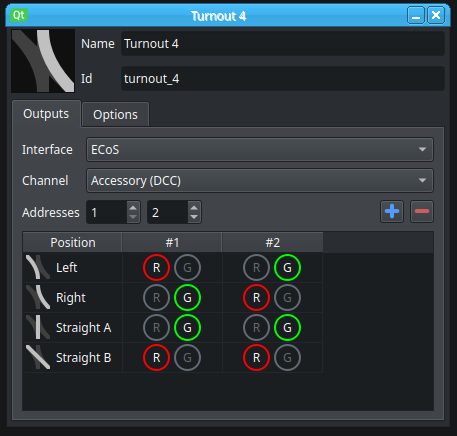The width and height of the screenshot is (457, 436).
Task: Toggle R for output #2 in Left row
Action: pyautogui.click(x=256, y=267)
